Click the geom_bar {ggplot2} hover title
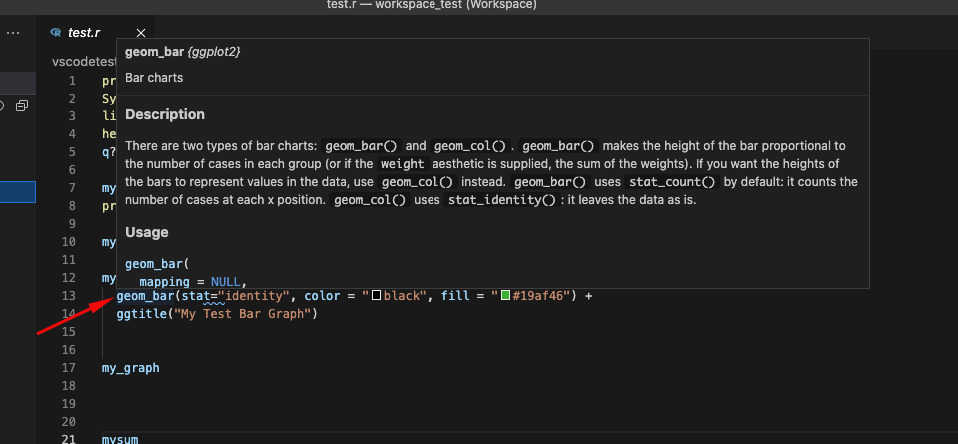This screenshot has width=958, height=444. pos(182,51)
